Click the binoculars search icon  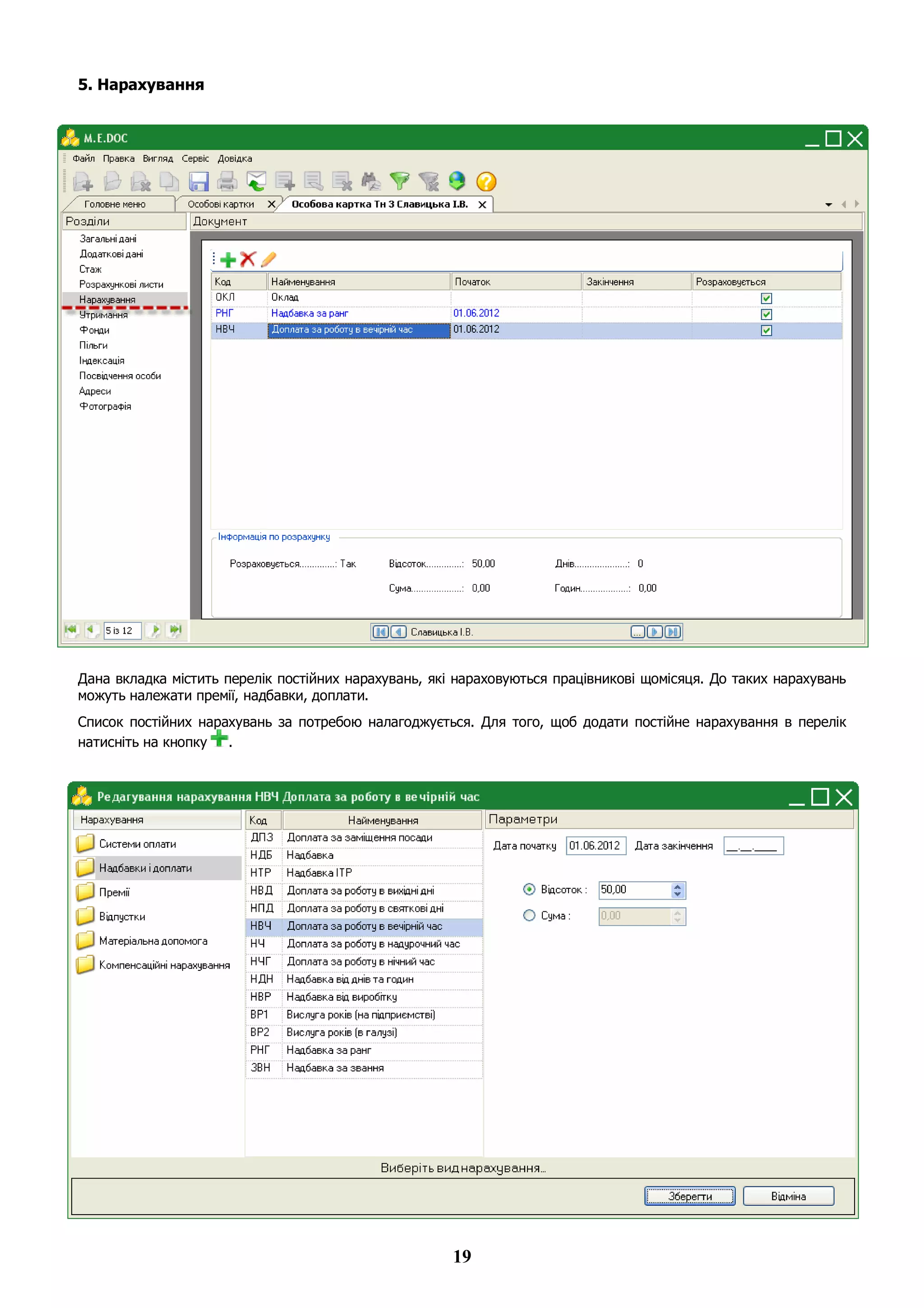[370, 182]
